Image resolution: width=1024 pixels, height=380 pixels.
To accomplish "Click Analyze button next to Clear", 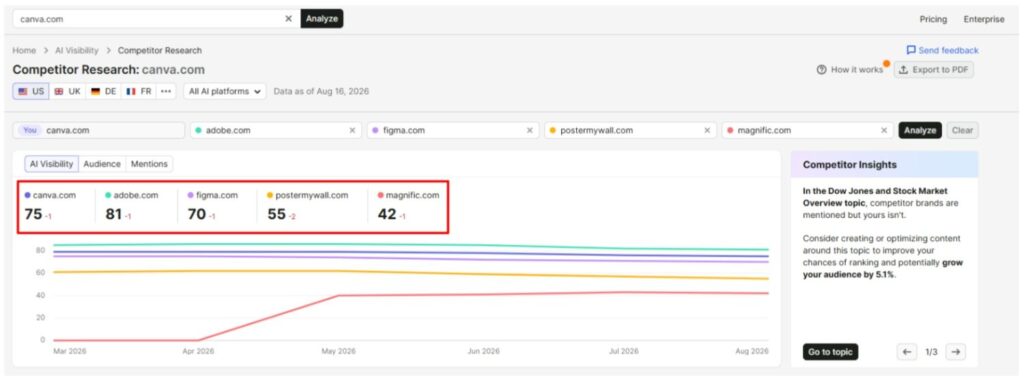I will (920, 130).
